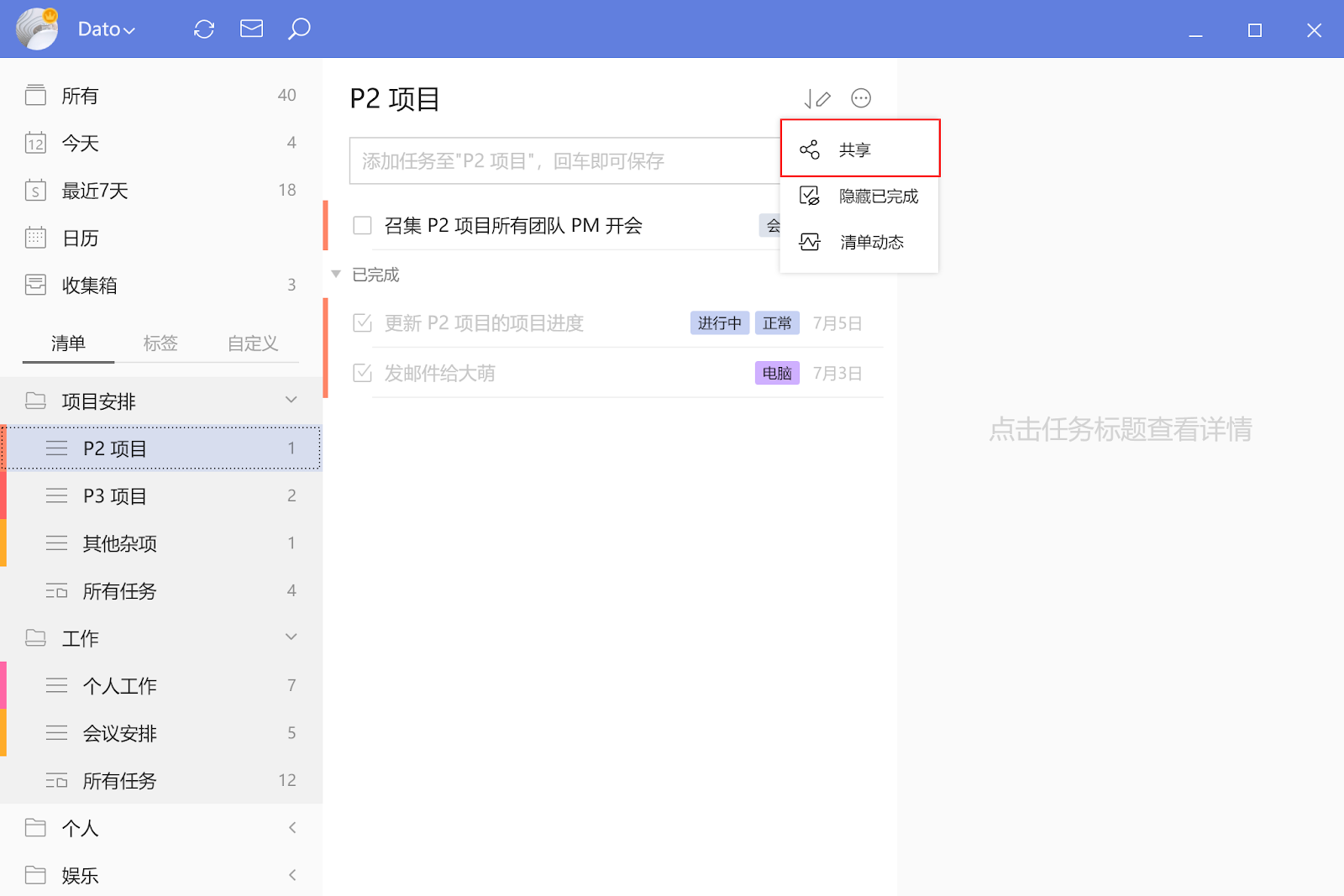Uncheck the 更新 P2 项目的项目进度 task
The height and width of the screenshot is (896, 1344).
click(x=362, y=323)
